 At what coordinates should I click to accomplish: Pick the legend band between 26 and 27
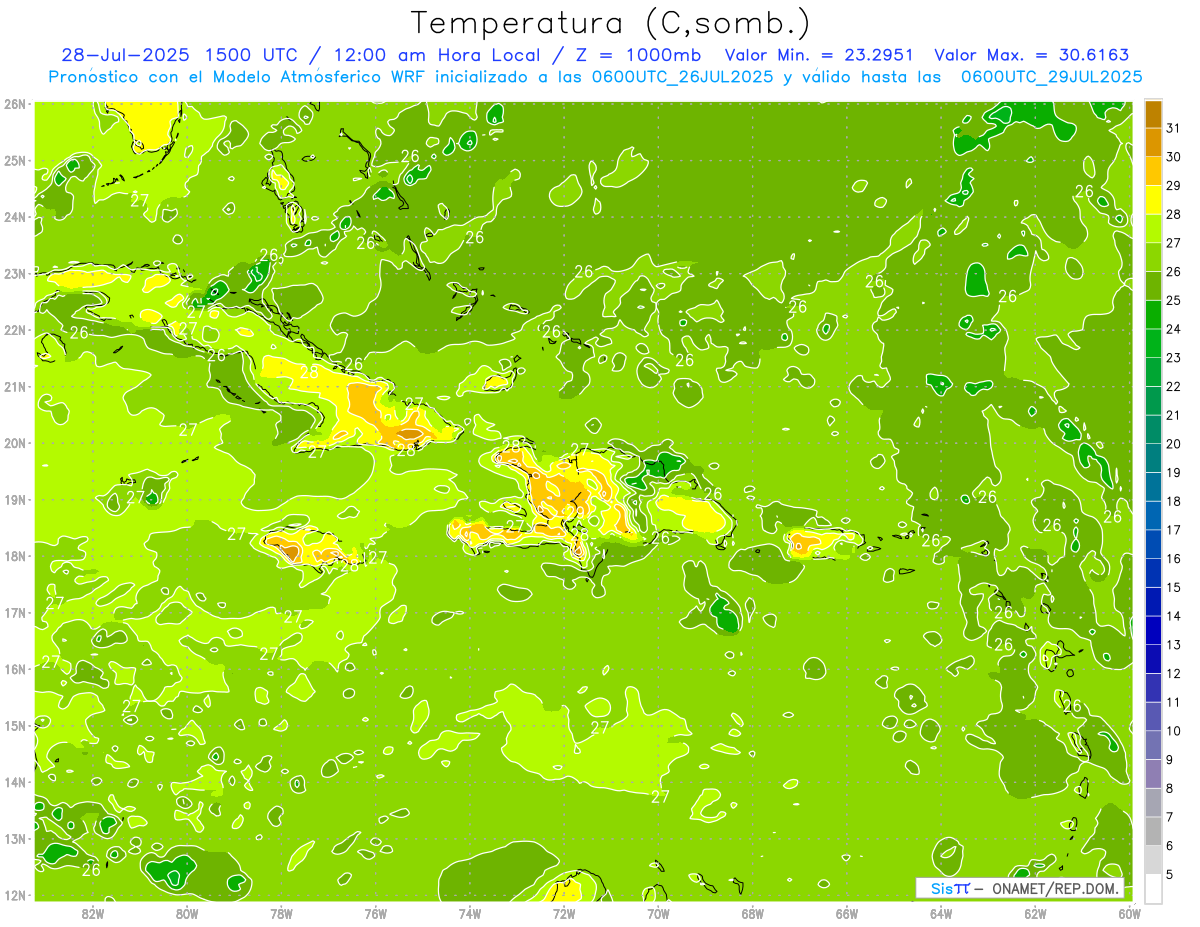click(x=1154, y=257)
